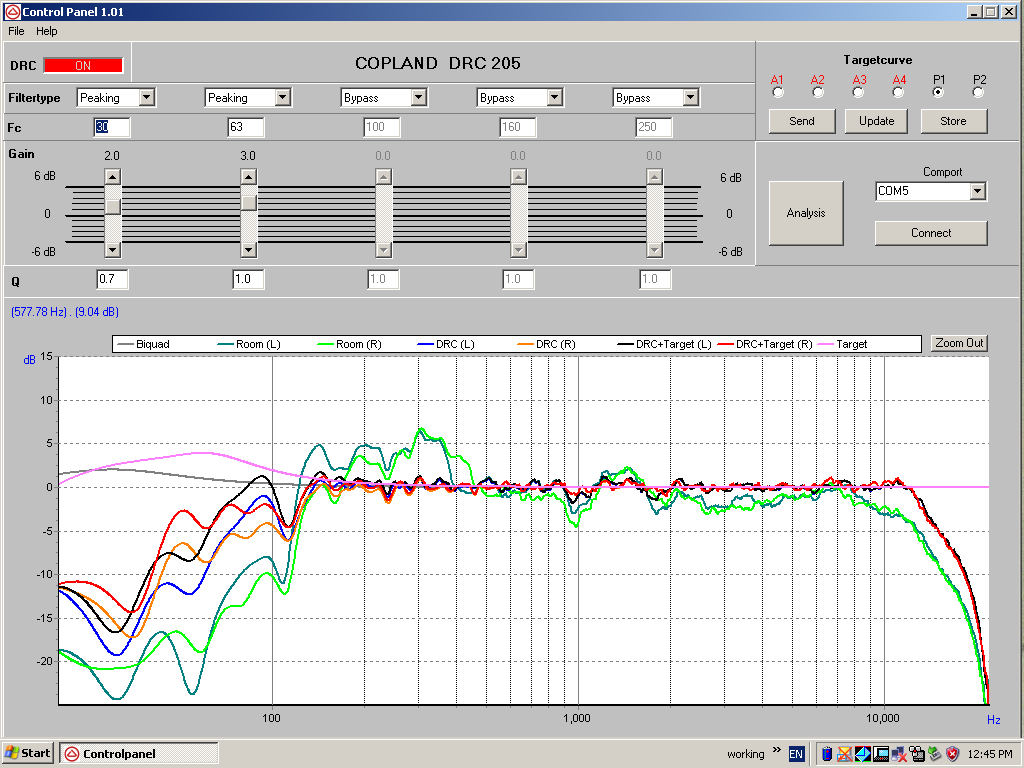Click the up arrow of the 100 Hz gain slider
Image resolution: width=1024 pixels, height=768 pixels.
tap(383, 177)
